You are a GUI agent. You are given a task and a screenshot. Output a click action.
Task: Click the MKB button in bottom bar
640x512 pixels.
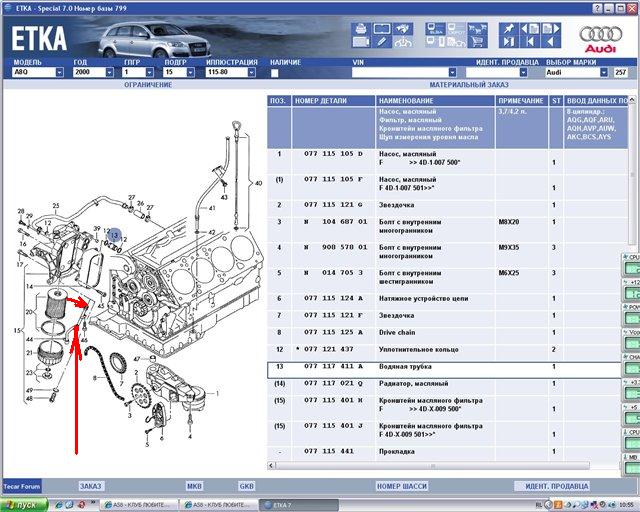point(194,486)
